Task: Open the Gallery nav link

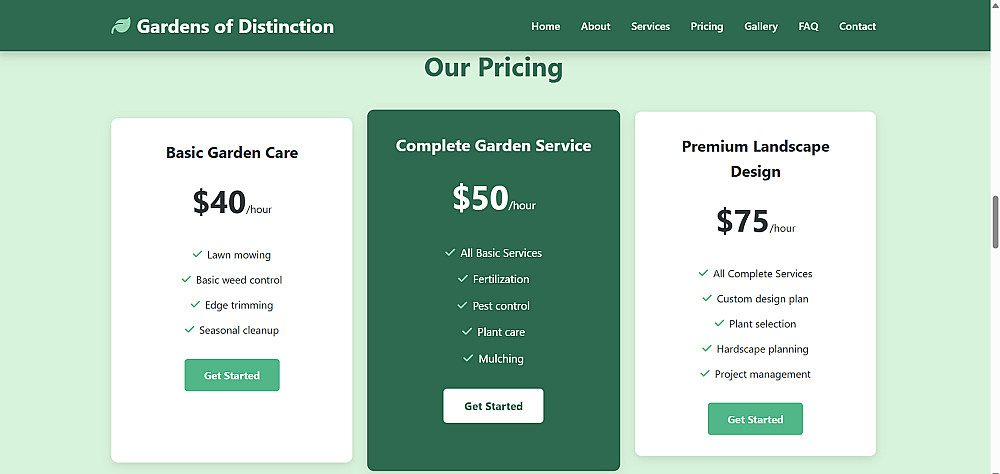Action: click(x=761, y=26)
